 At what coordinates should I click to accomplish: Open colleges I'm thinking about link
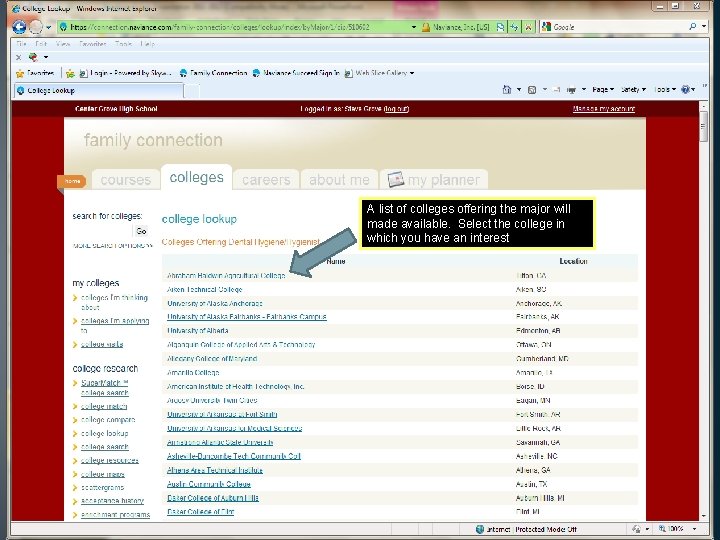(x=114, y=302)
